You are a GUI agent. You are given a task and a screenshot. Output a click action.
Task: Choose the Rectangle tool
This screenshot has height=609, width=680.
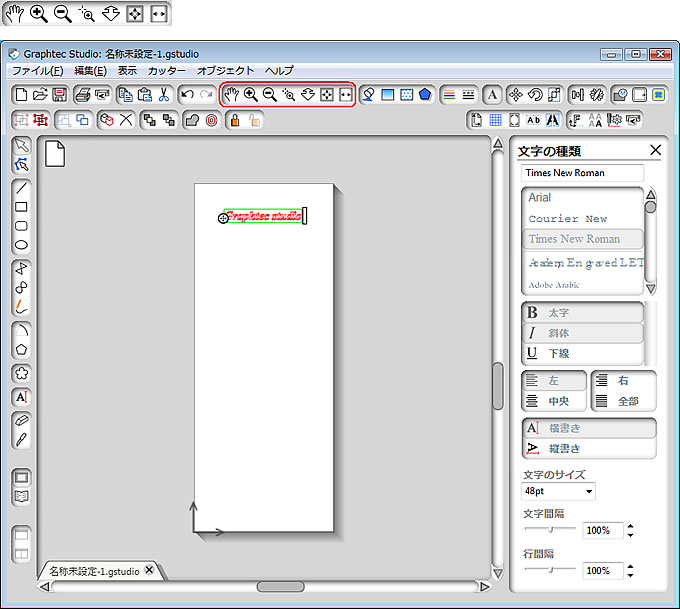(x=21, y=207)
